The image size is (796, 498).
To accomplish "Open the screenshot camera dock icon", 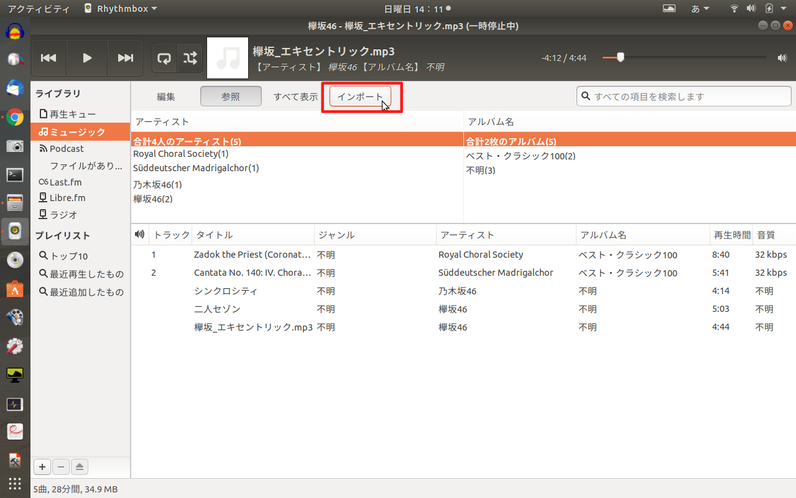I will point(15,147).
